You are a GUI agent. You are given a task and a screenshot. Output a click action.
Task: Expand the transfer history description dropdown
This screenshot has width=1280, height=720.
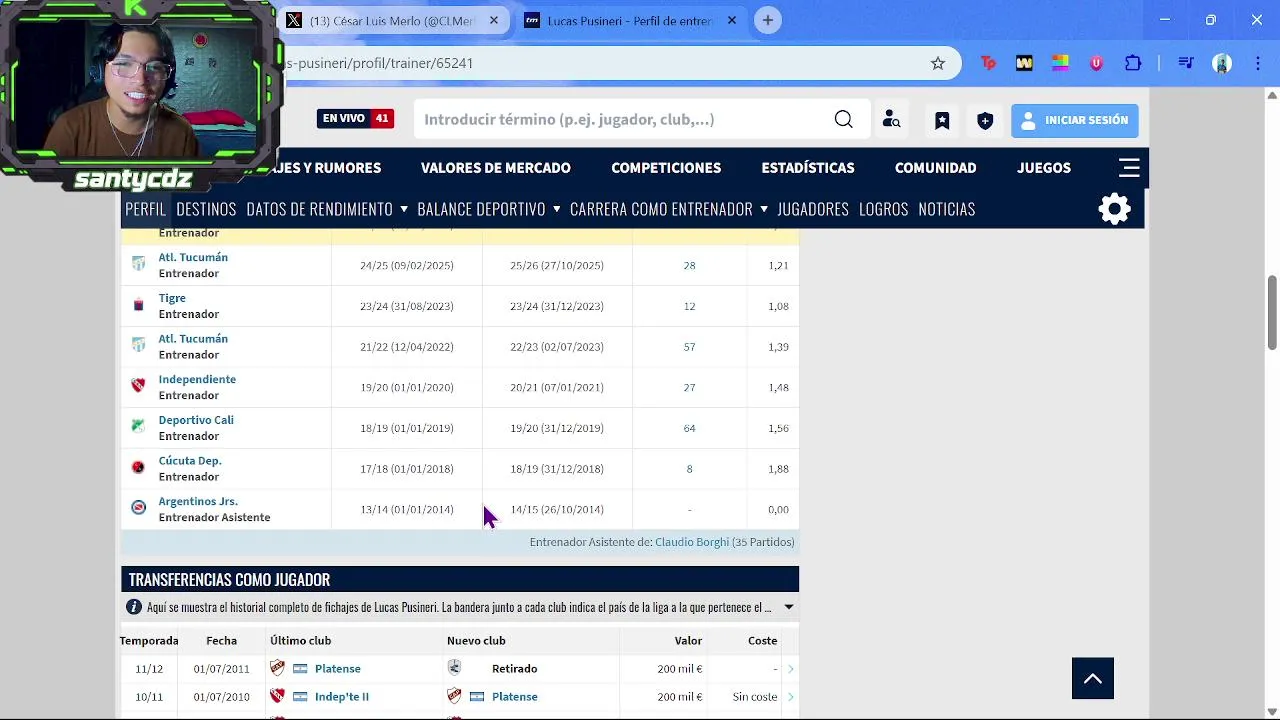coord(789,607)
